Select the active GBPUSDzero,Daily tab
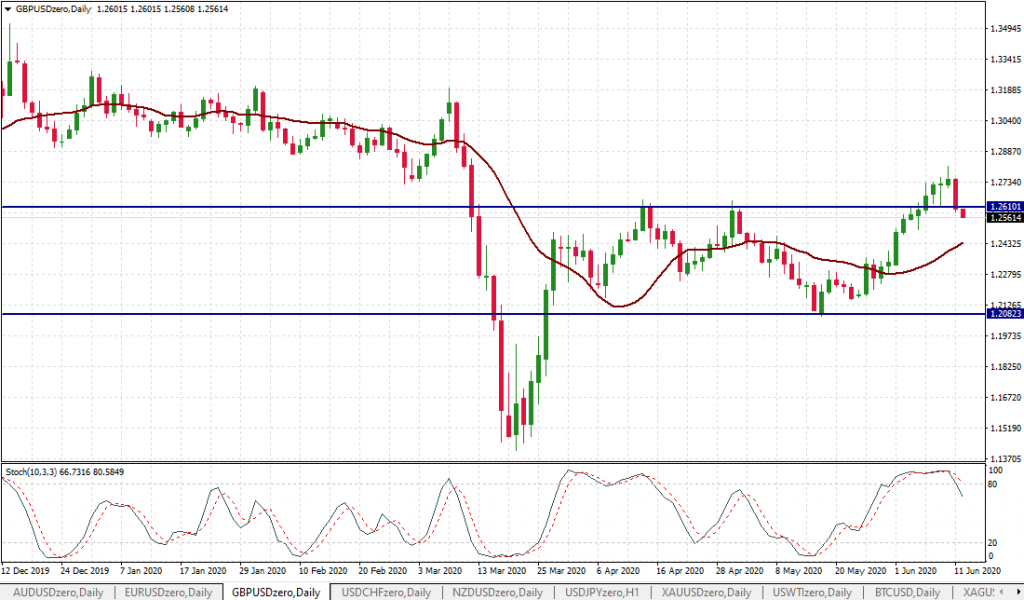Image resolution: width=1024 pixels, height=600 pixels. click(277, 592)
